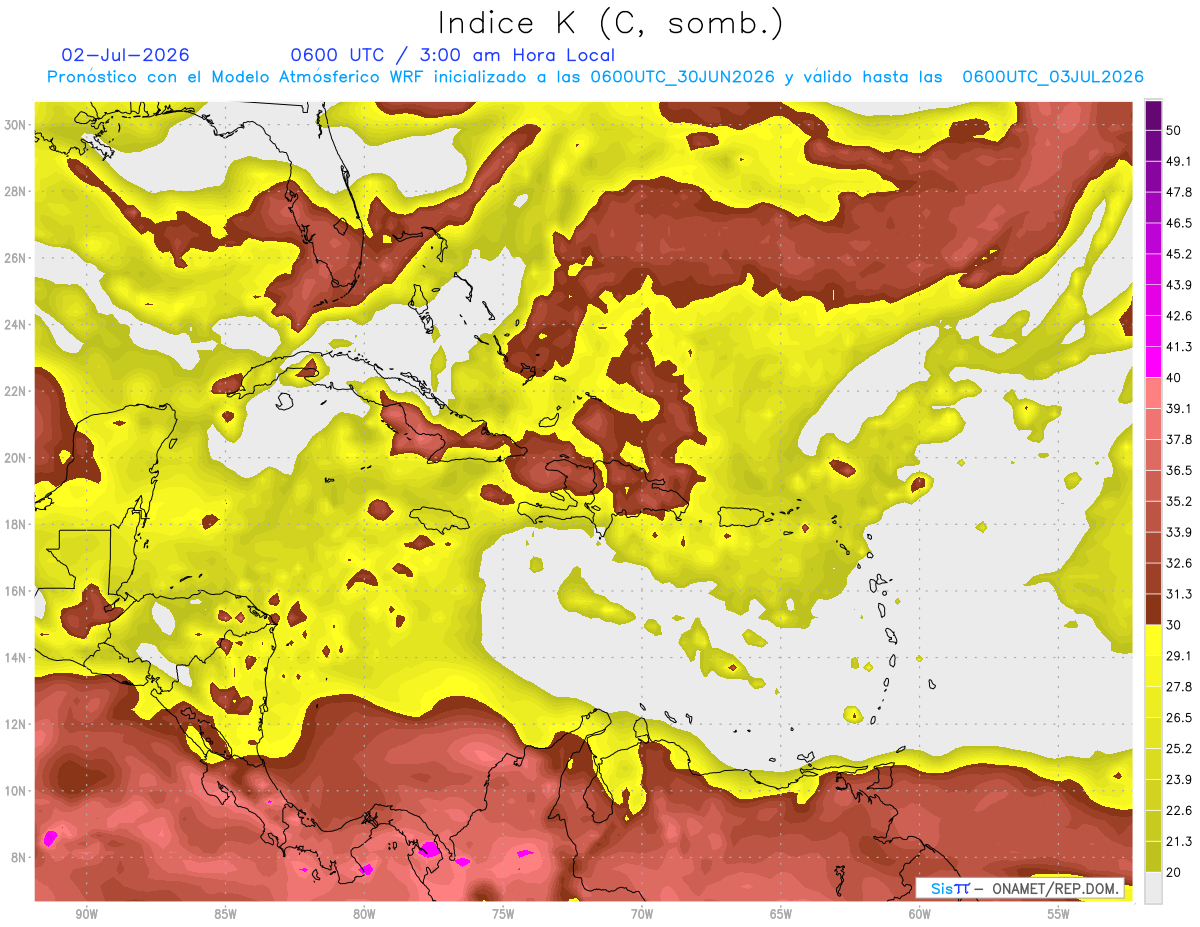Viewport: 1200px width, 927px height.
Task: Click color scale value '20' at the bottom
Action: click(1175, 872)
